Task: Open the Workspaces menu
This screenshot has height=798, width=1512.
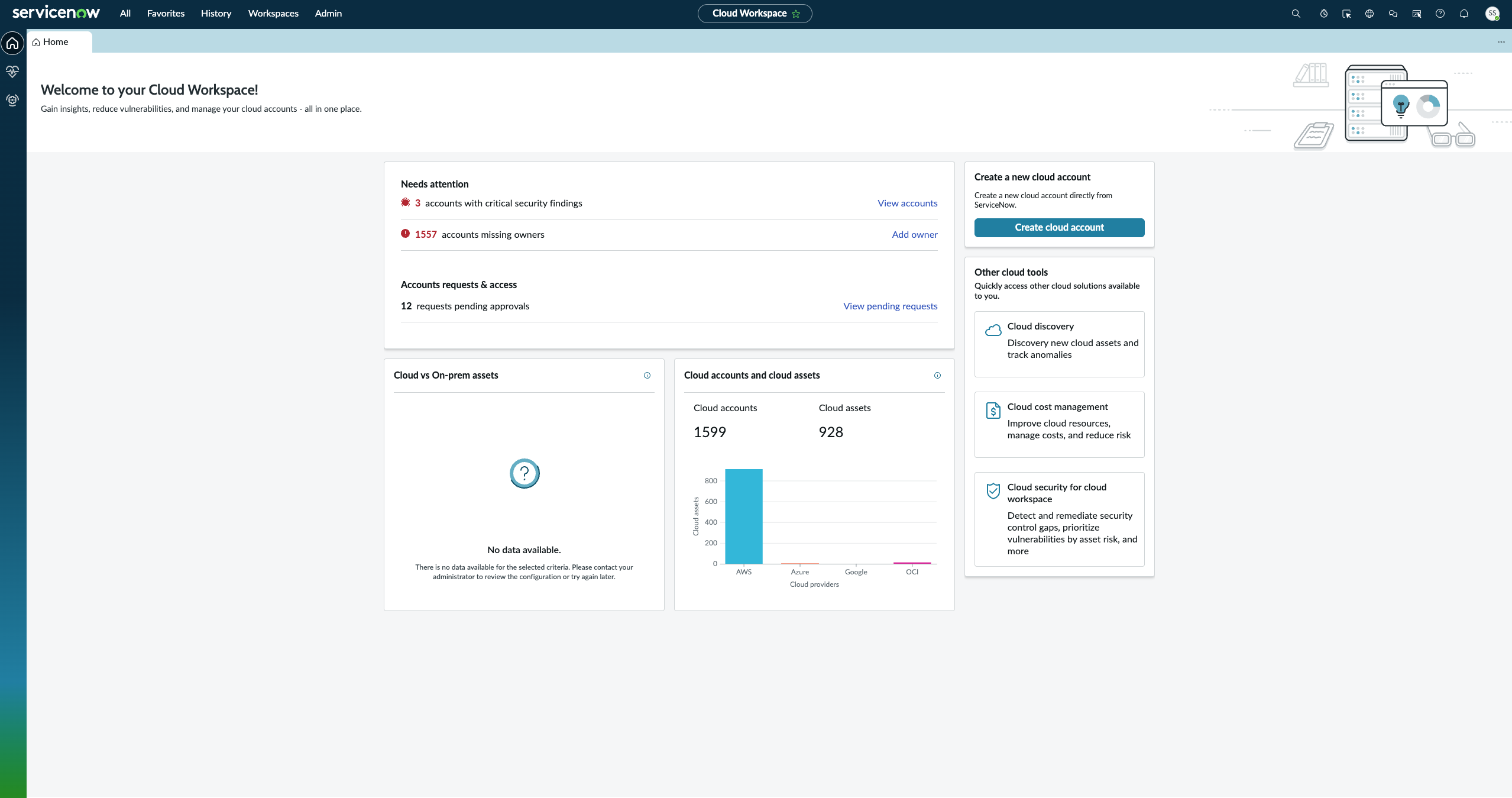Action: [273, 14]
